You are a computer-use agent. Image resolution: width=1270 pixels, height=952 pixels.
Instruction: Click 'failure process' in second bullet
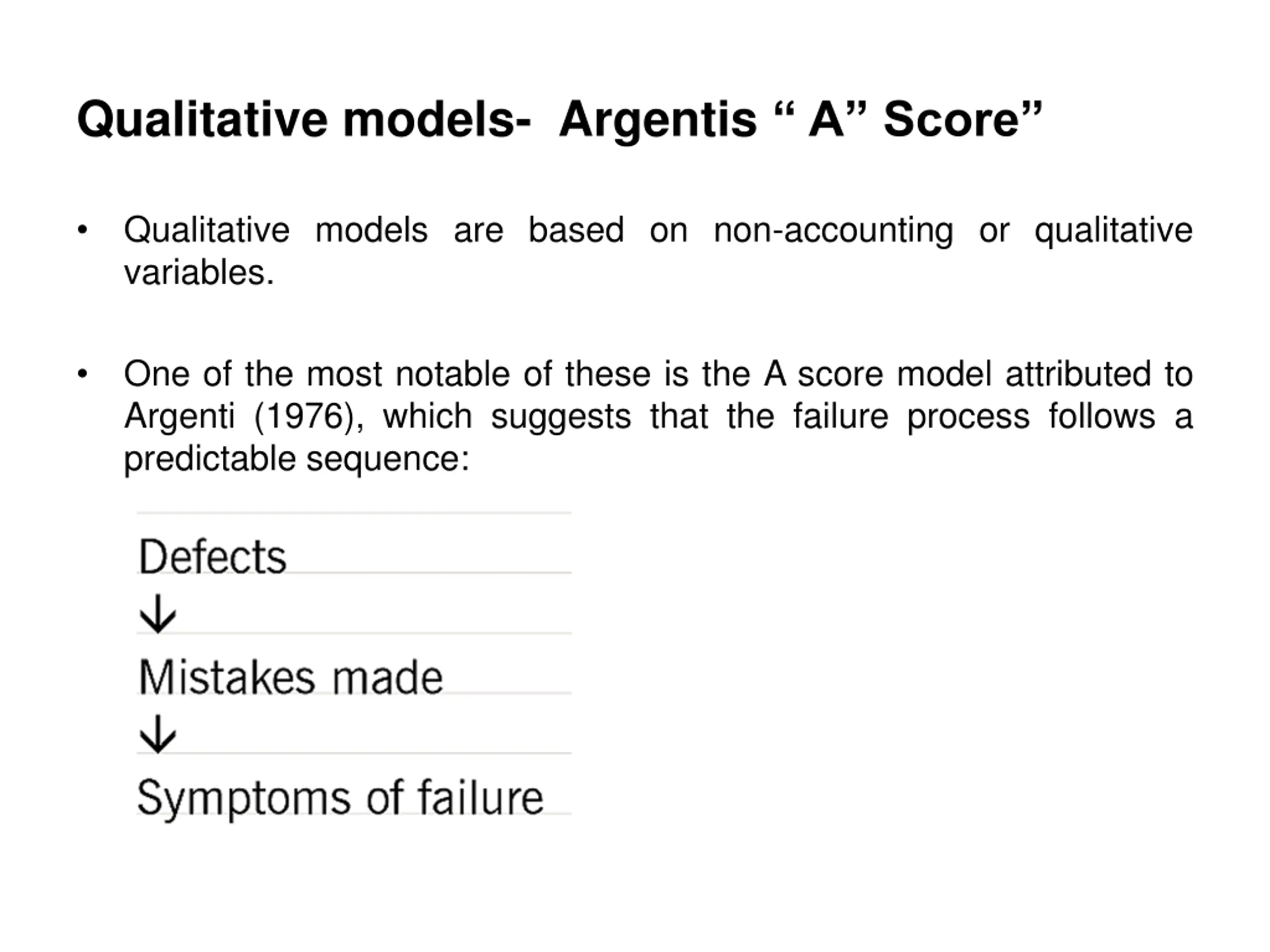tap(912, 417)
